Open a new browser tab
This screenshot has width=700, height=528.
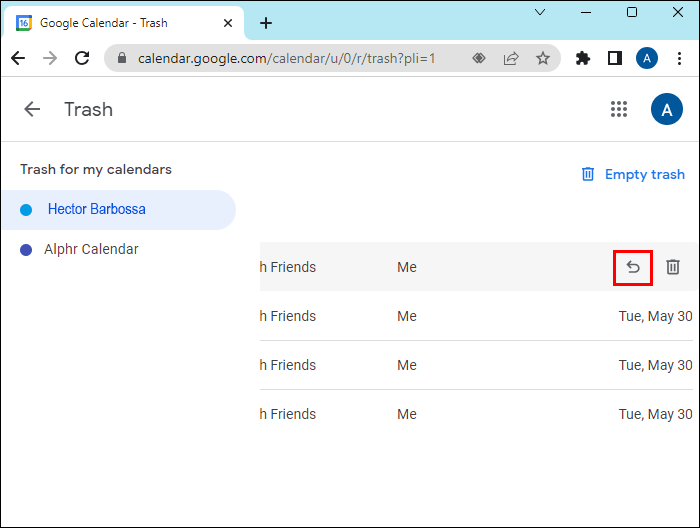[266, 22]
